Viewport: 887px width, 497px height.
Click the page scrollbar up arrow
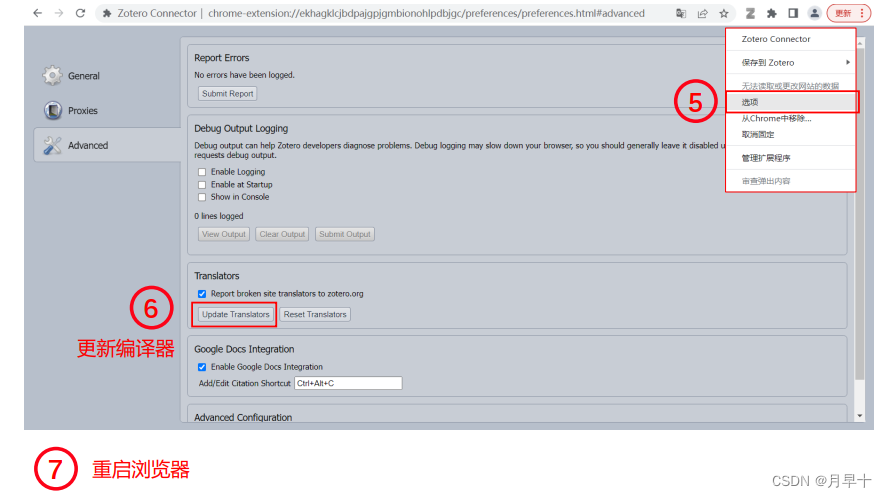tap(860, 44)
